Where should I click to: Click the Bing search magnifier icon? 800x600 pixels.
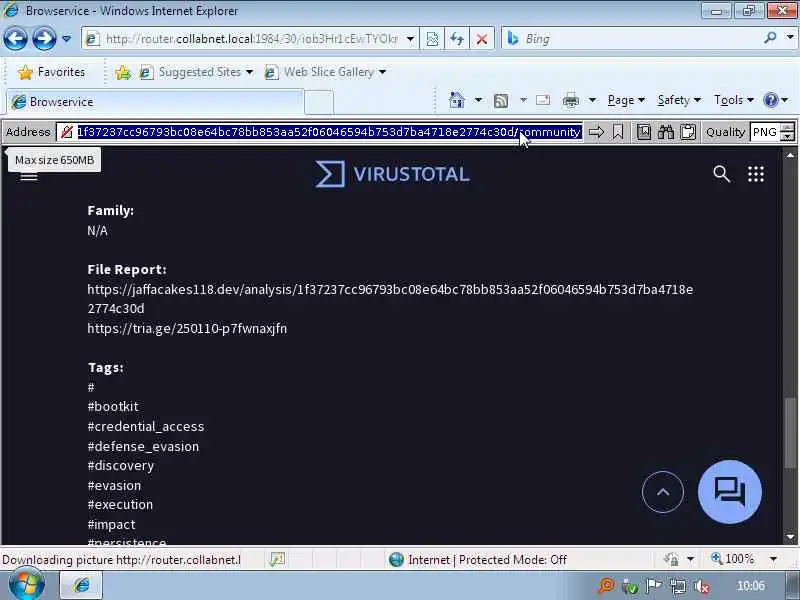[770, 38]
